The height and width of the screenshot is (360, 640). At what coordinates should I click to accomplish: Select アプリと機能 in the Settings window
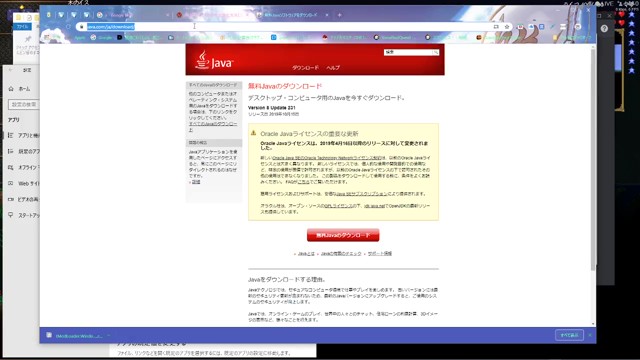point(23,135)
